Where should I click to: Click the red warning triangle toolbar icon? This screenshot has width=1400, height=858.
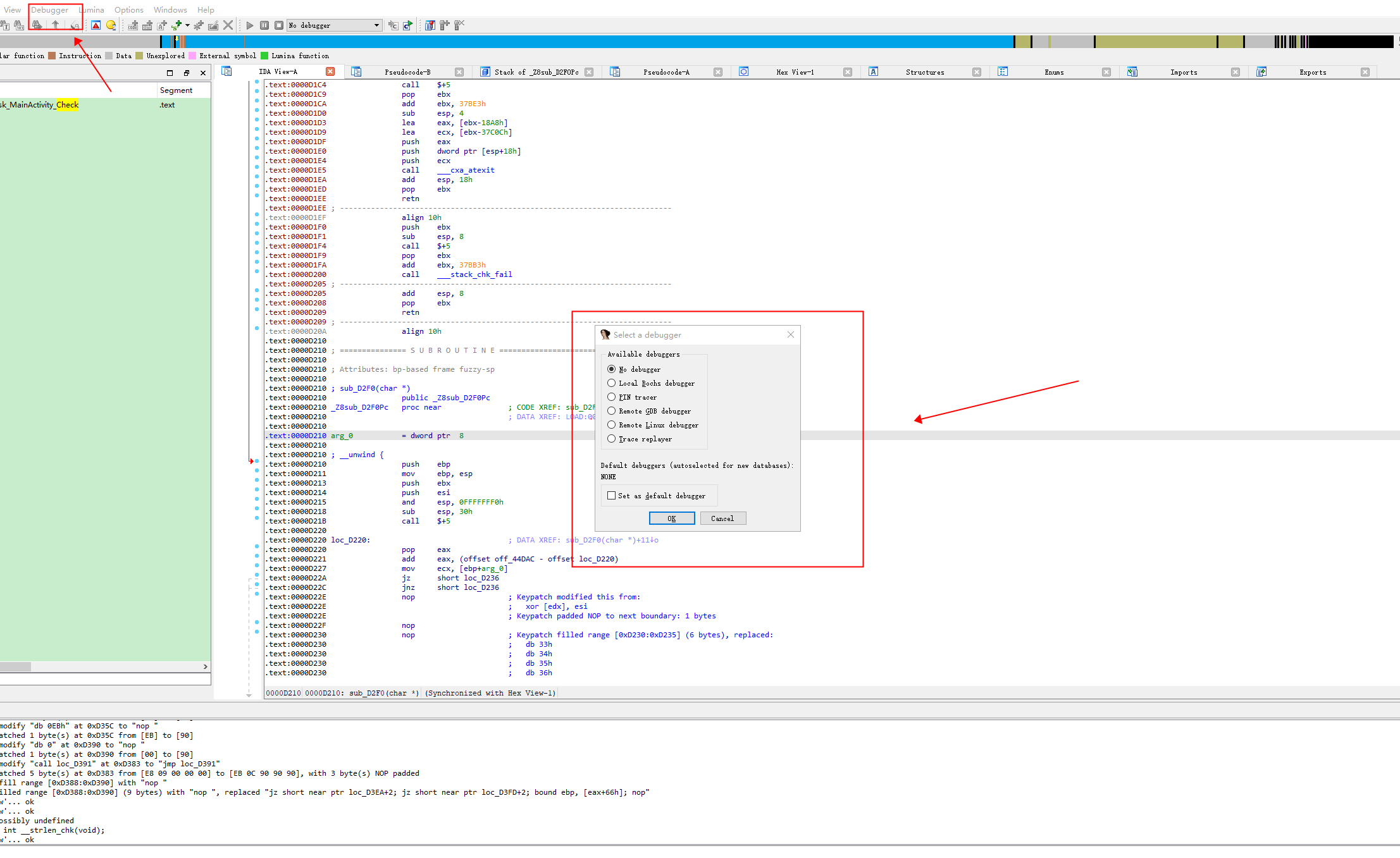click(x=96, y=25)
